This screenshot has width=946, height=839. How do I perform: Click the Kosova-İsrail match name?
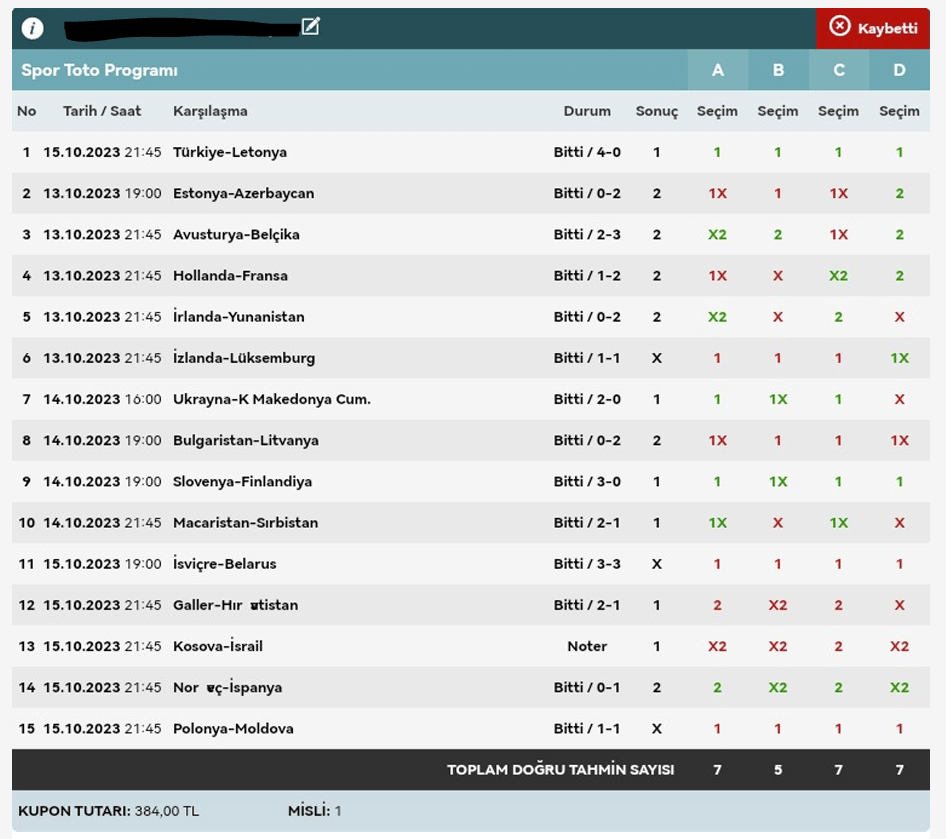(x=218, y=646)
